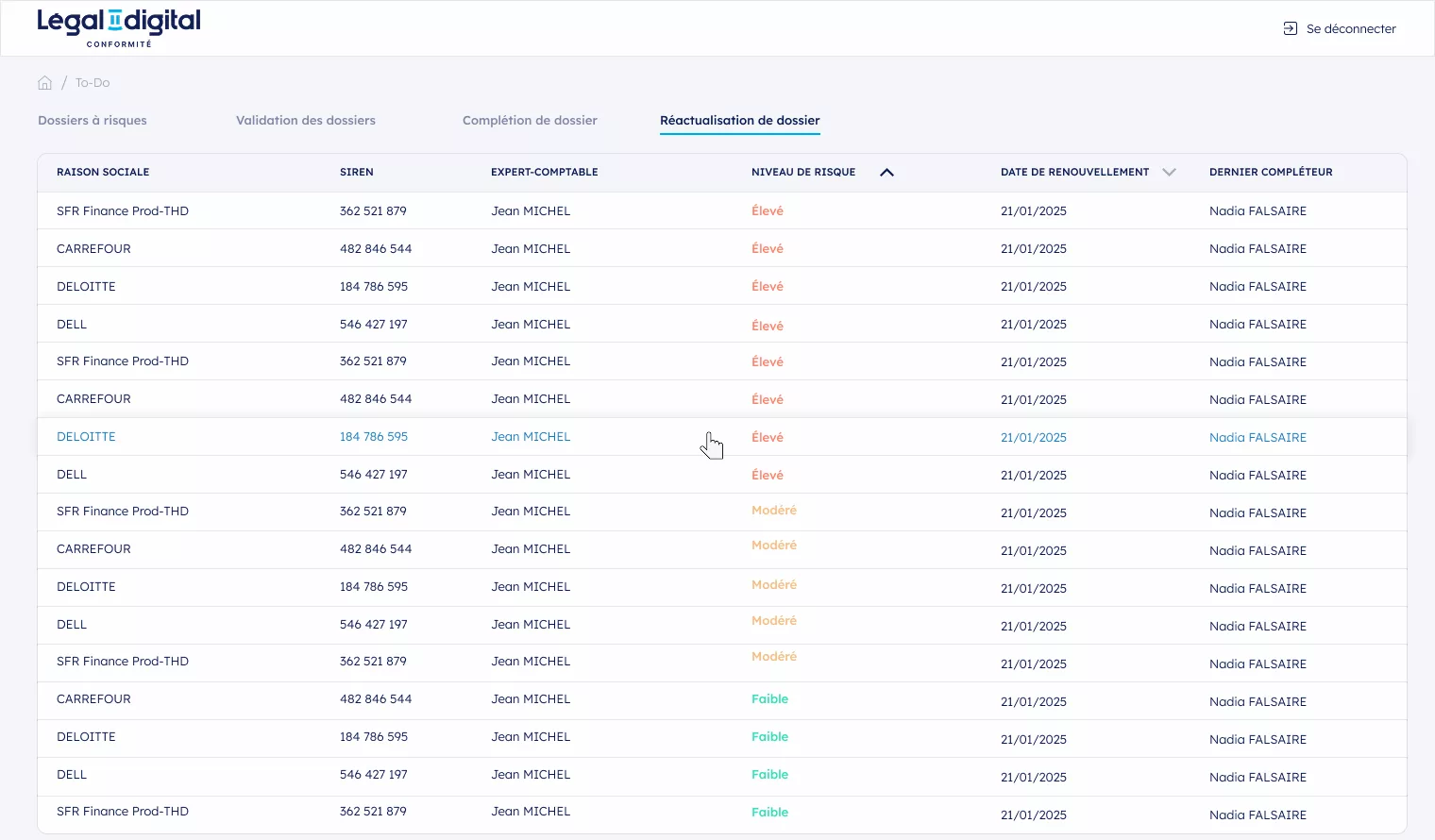Click the Raison sociale column header
Viewport: 1435px width, 840px height.
103,172
